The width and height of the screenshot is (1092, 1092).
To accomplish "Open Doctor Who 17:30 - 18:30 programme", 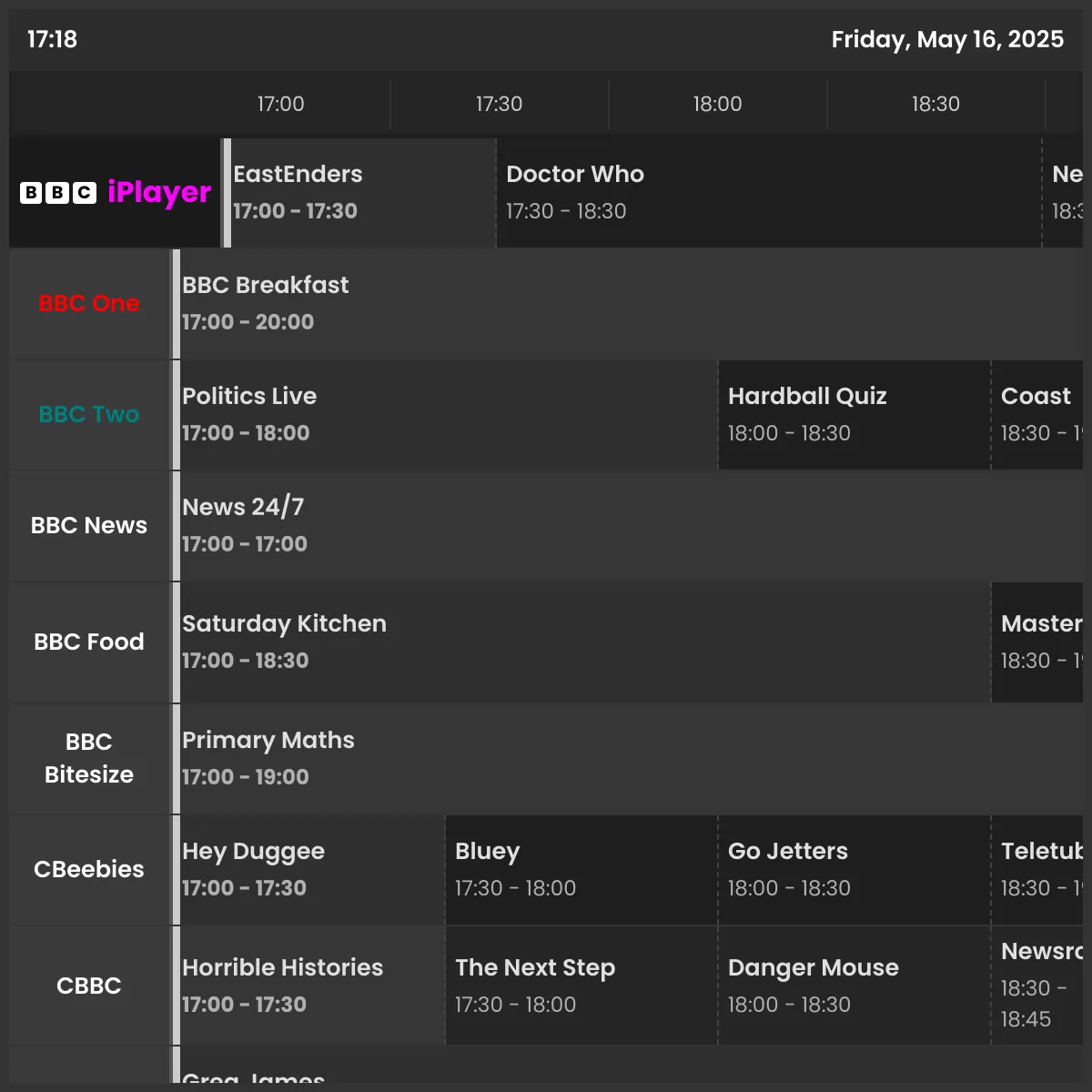I will (x=769, y=193).
